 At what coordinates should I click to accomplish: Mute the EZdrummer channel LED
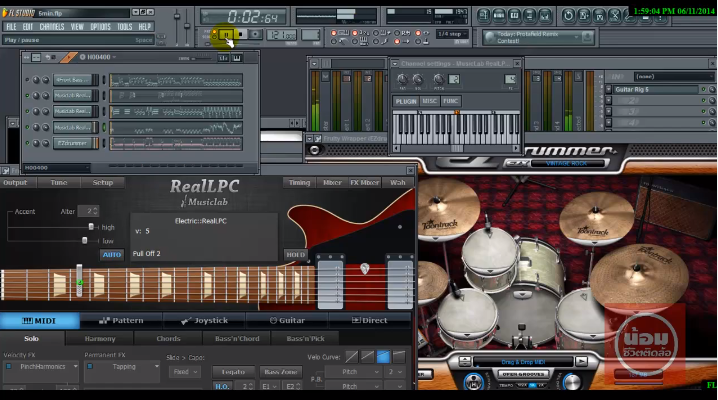[x=27, y=143]
